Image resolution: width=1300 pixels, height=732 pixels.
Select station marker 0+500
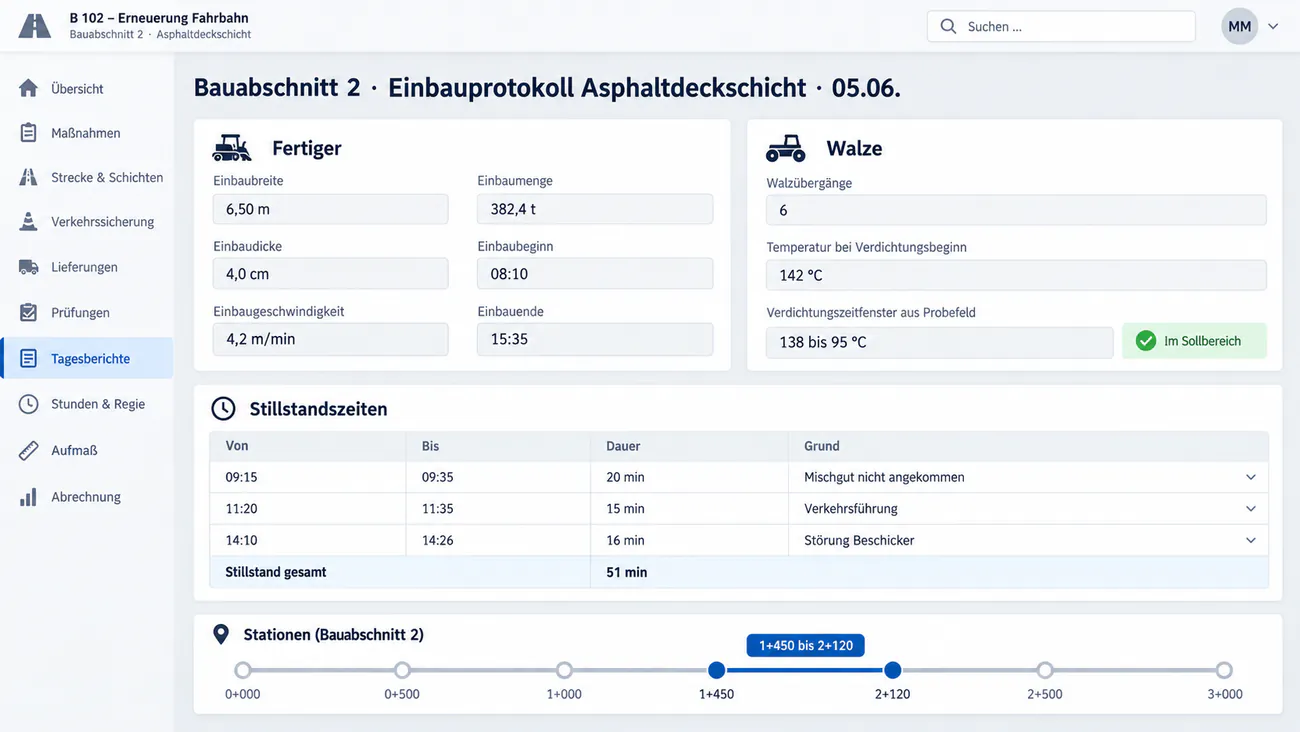pos(402,670)
